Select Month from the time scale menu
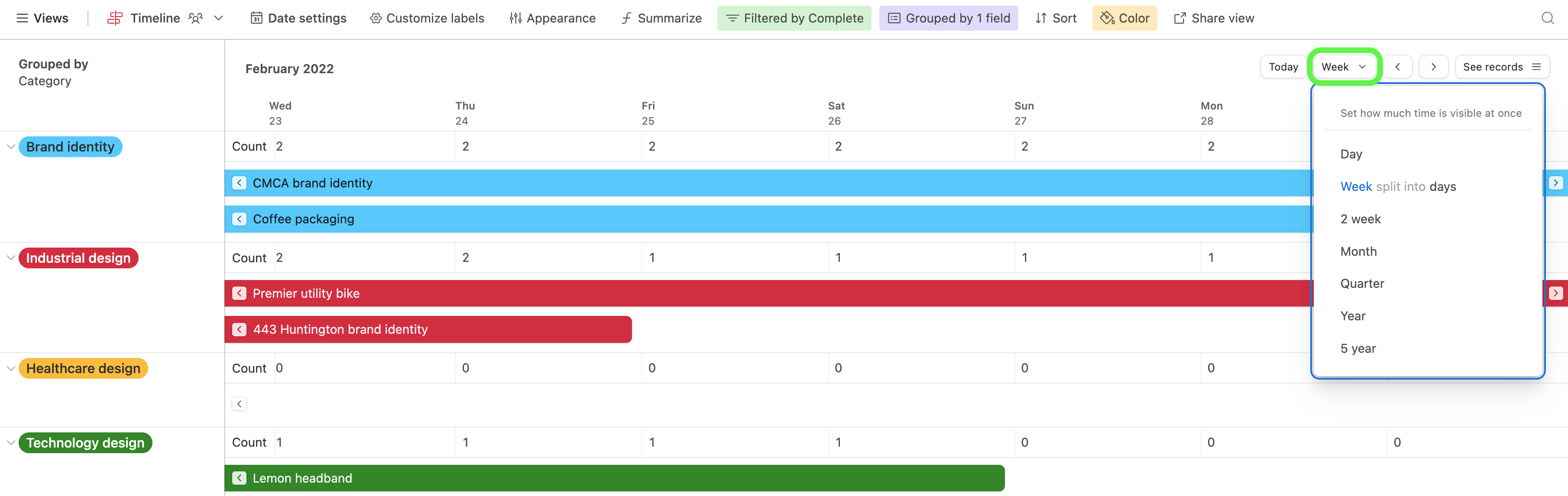1568x496 pixels. tap(1359, 251)
